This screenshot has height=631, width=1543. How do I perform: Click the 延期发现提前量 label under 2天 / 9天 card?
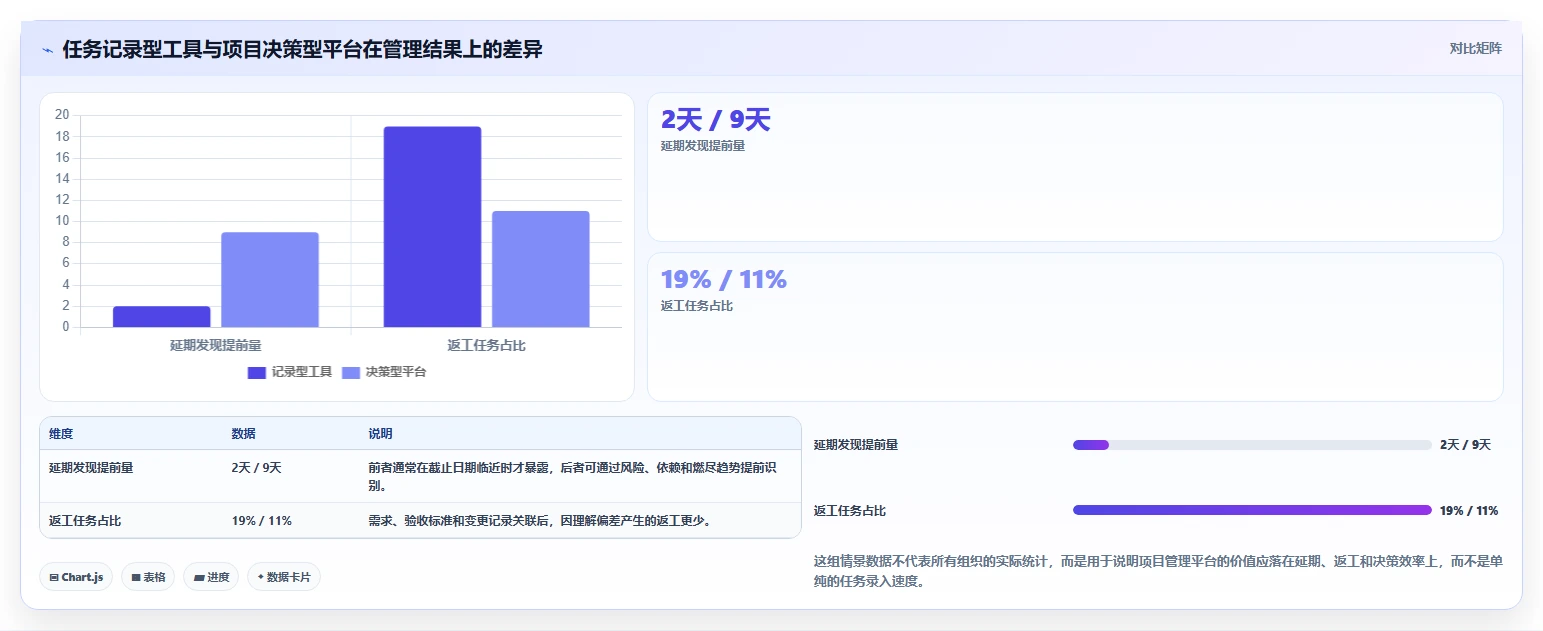(703, 146)
